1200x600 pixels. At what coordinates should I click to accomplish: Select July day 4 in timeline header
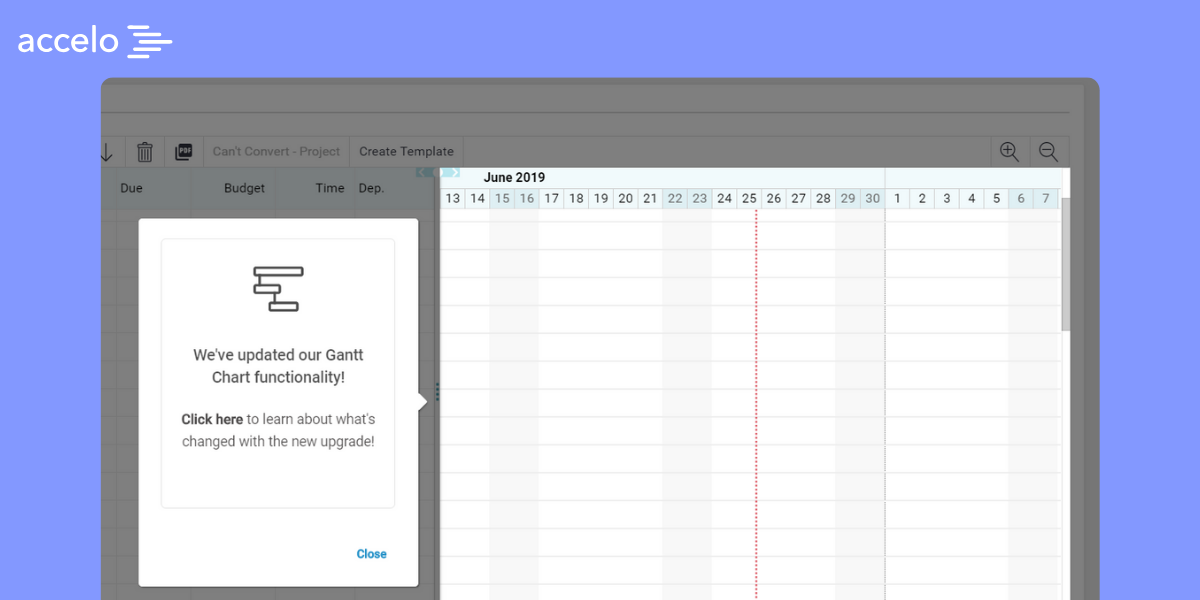tap(971, 198)
